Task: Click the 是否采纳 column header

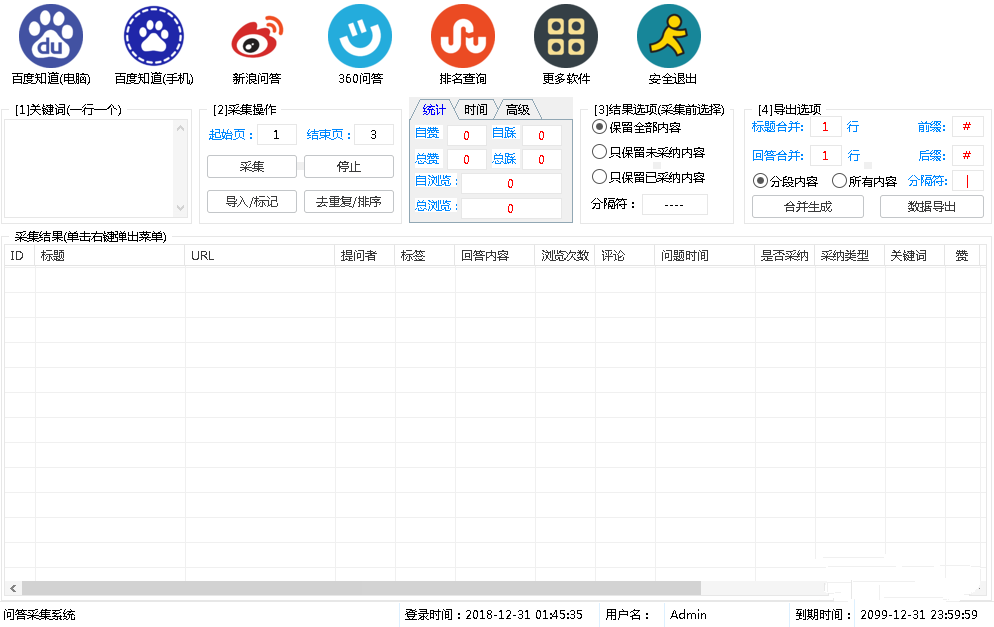Action: (785, 255)
